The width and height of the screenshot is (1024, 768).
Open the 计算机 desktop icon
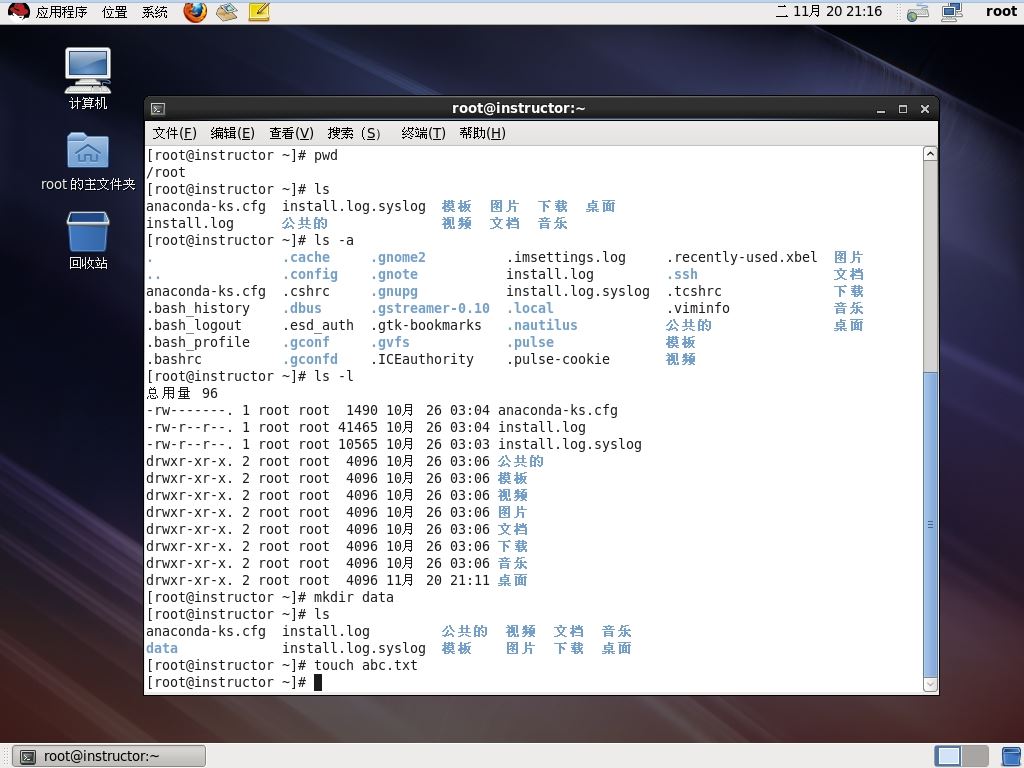pyautogui.click(x=88, y=79)
